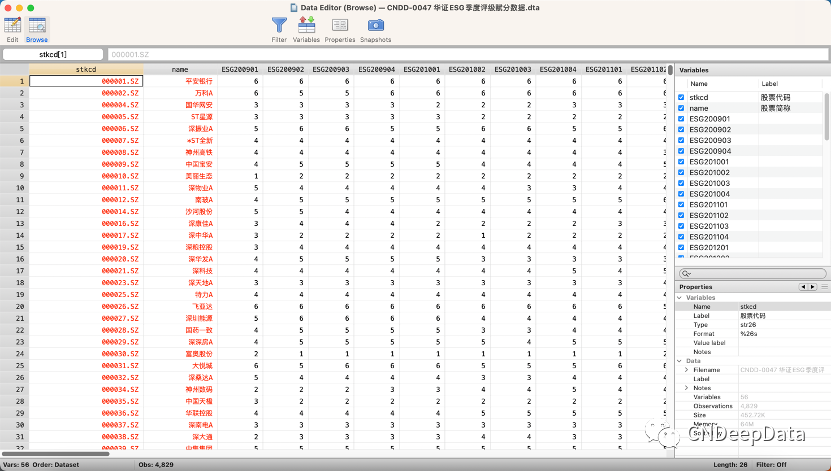Image resolution: width=832 pixels, height=472 pixels.
Task: Uncheck the ESG201002 variable checkbox
Action: 681,172
